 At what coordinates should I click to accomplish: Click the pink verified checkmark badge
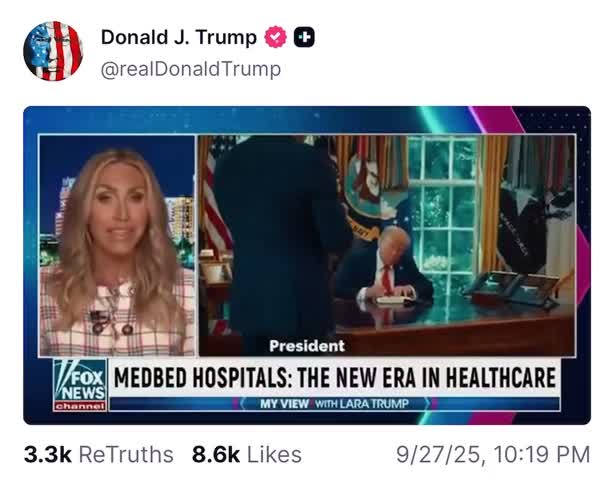276,37
